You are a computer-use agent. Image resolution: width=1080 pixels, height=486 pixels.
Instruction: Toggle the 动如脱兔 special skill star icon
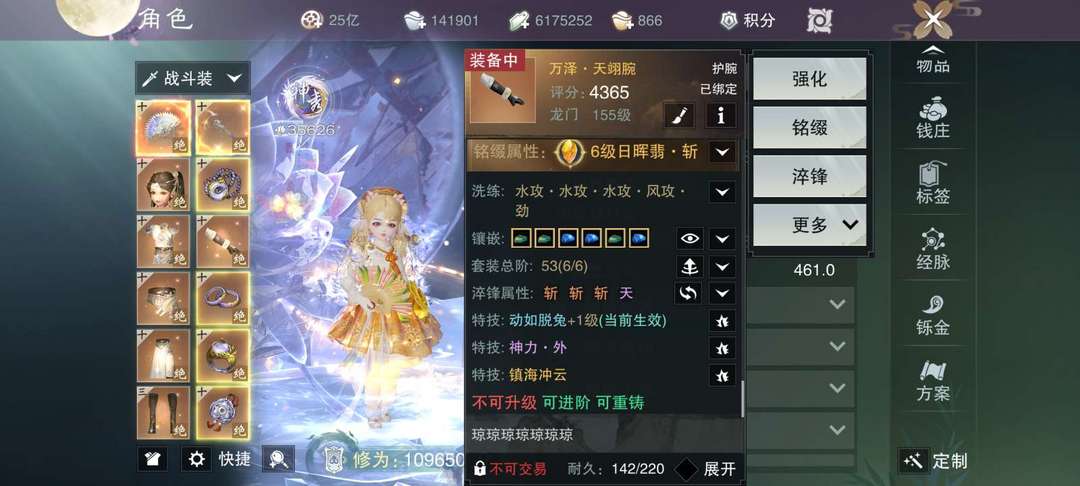click(722, 321)
